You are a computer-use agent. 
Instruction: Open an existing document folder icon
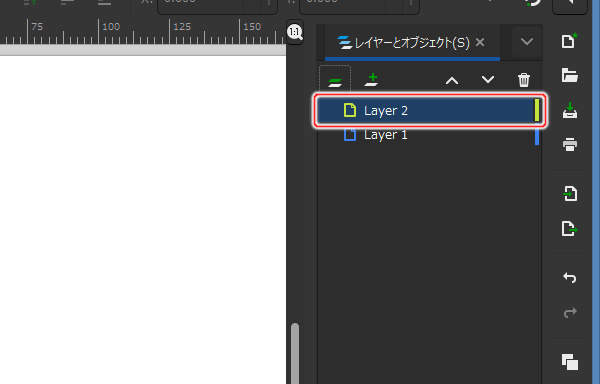click(x=570, y=75)
